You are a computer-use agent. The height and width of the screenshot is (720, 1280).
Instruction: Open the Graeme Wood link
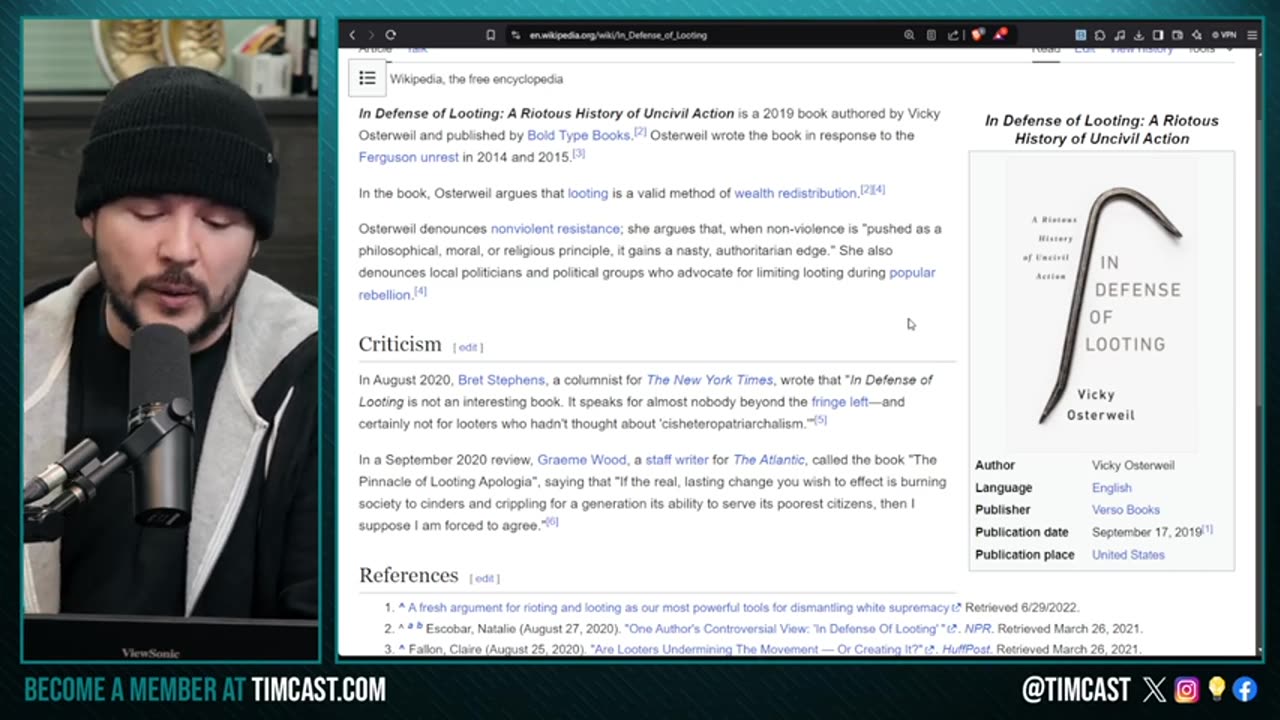click(582, 460)
